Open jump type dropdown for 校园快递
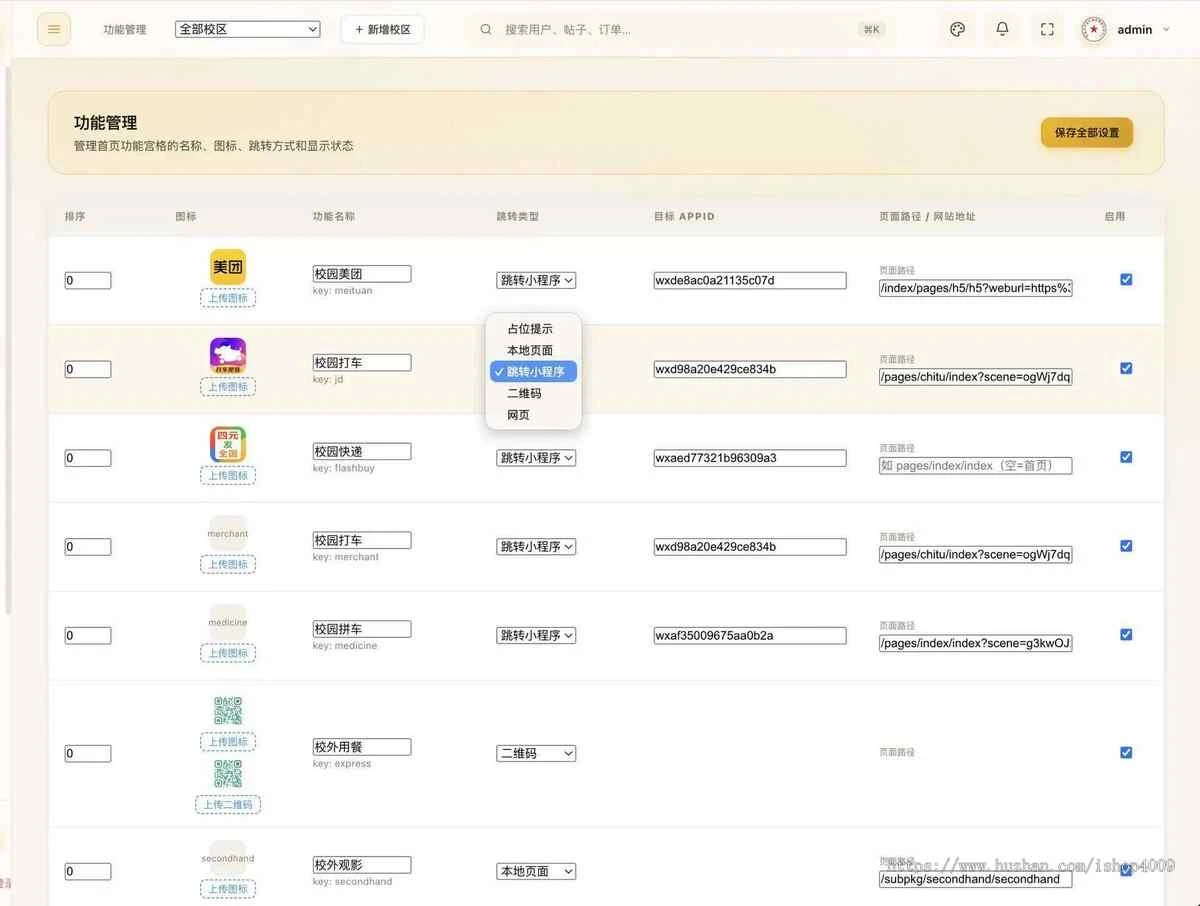The width and height of the screenshot is (1200, 906). coord(536,458)
